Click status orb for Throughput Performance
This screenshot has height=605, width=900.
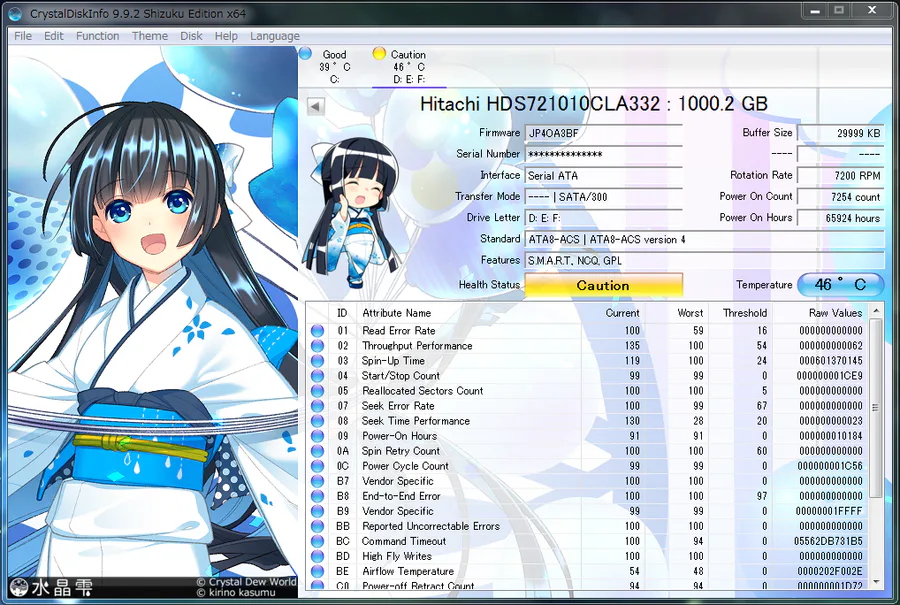click(317, 346)
